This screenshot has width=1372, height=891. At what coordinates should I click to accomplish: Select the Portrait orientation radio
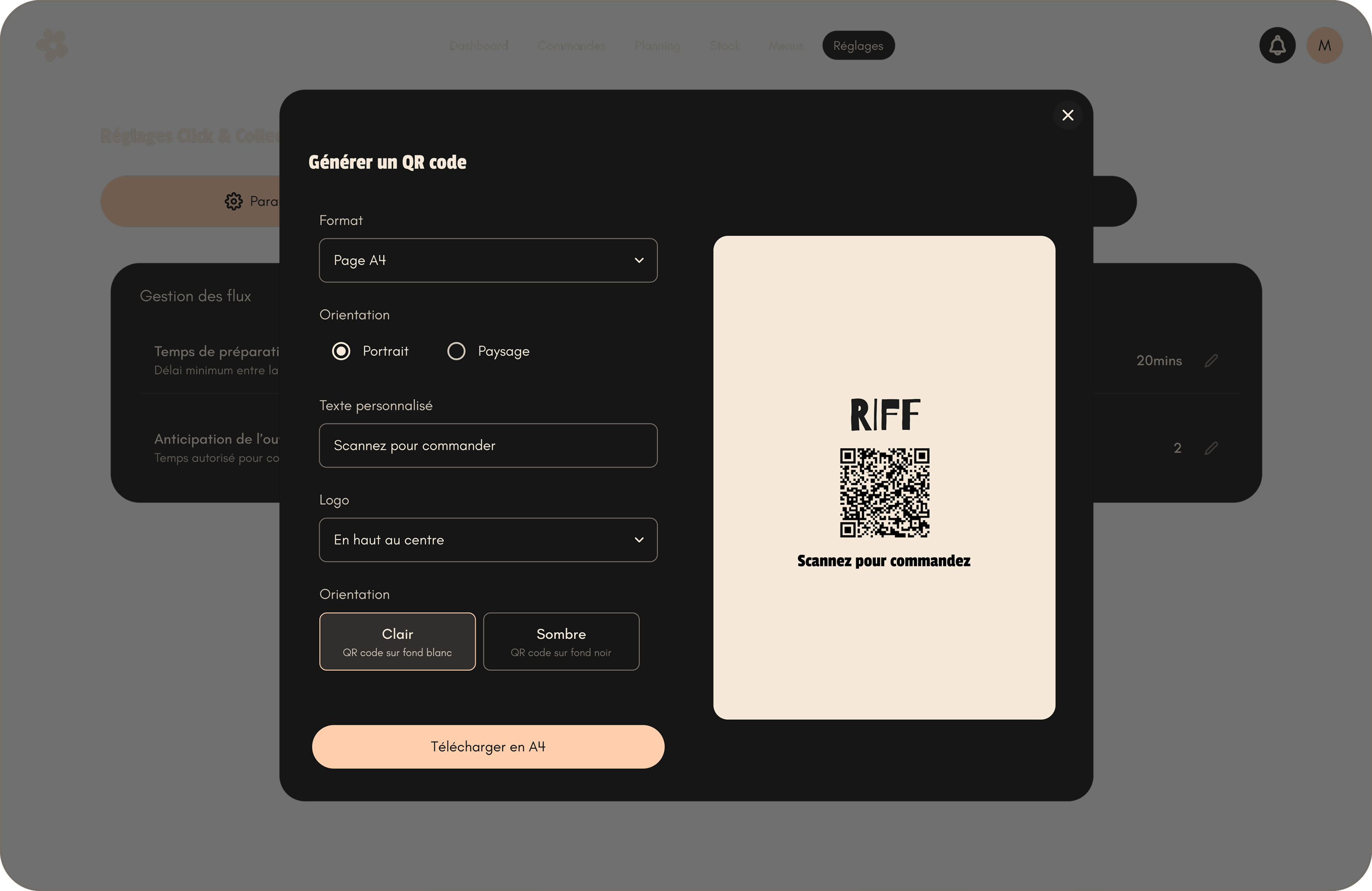(341, 351)
